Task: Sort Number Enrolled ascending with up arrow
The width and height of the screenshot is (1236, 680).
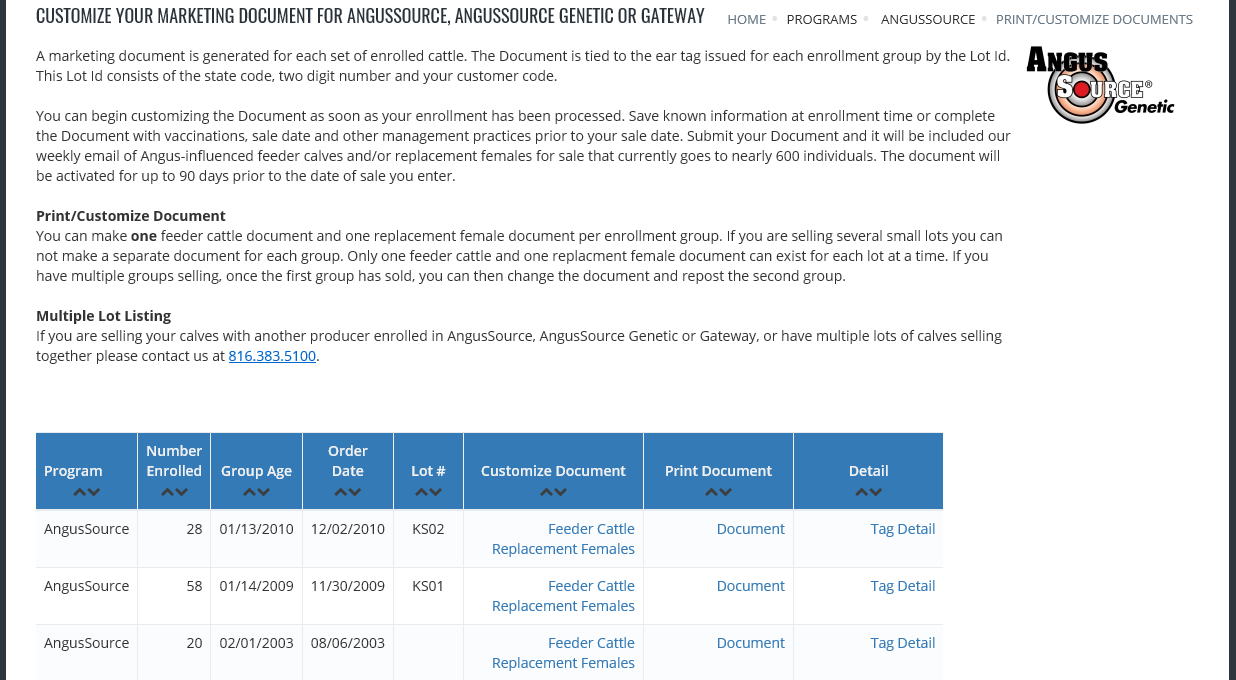Action: 168,492
